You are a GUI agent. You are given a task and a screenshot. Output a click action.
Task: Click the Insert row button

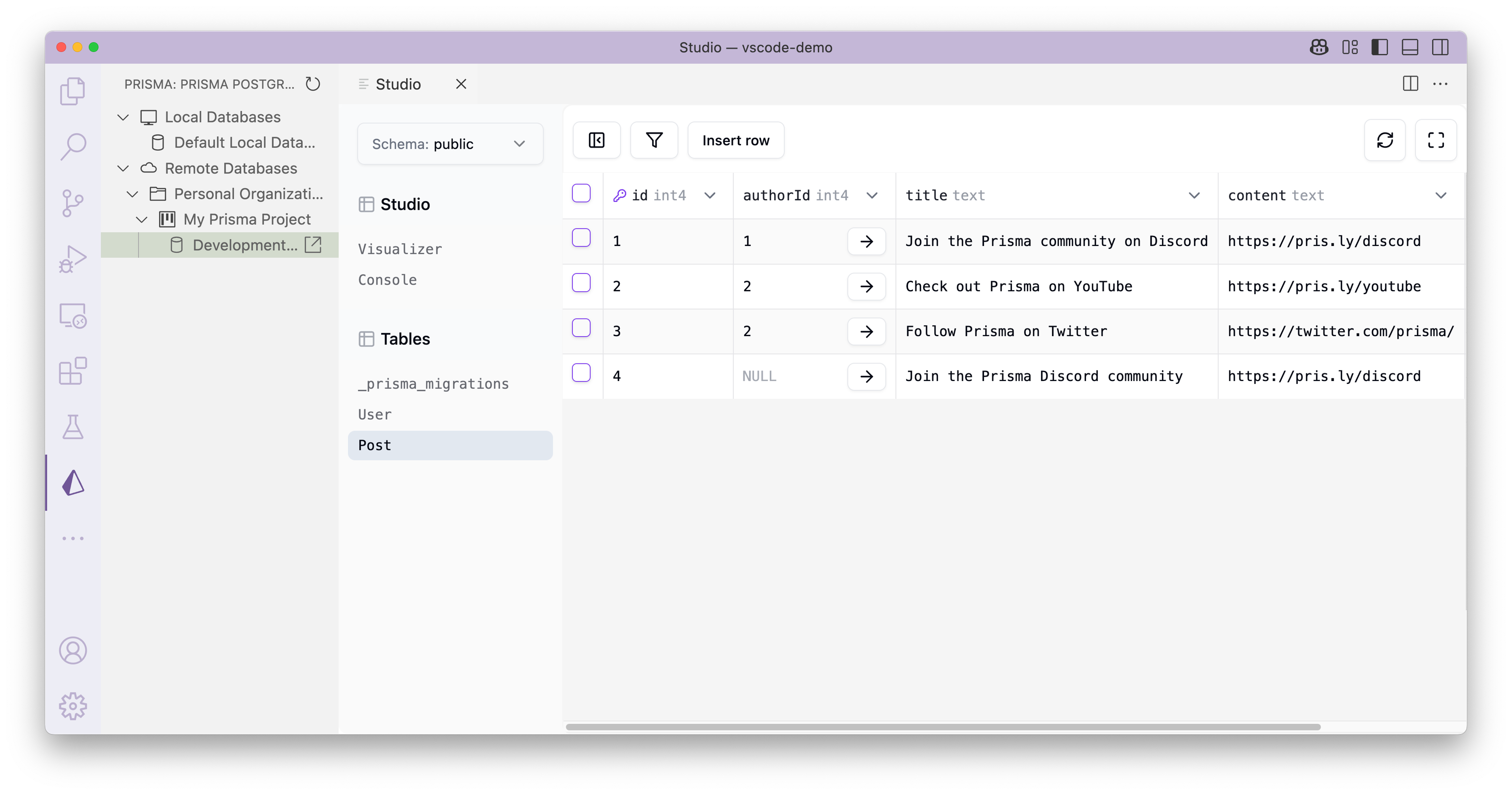point(736,140)
